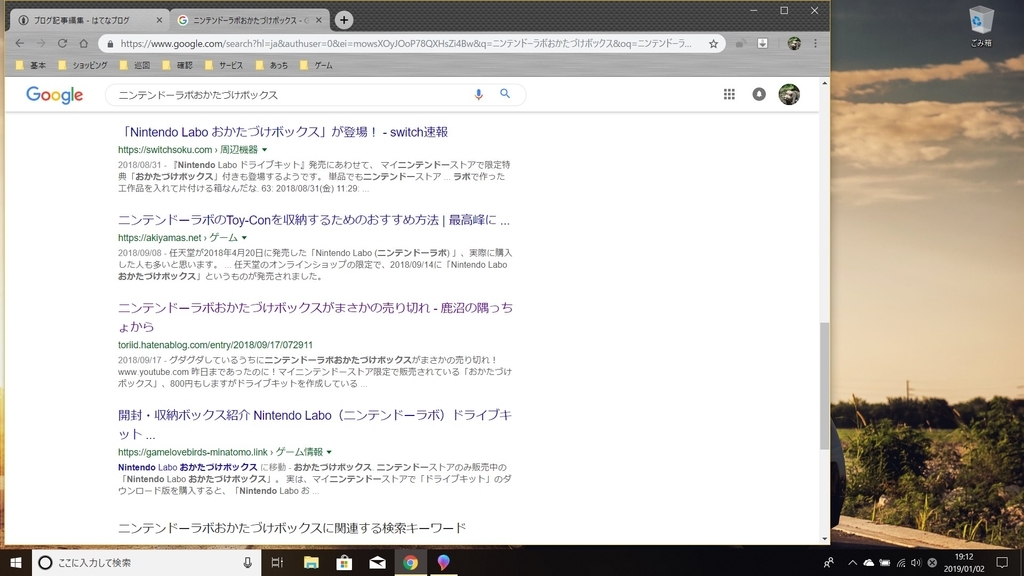Click the Chrome icon in taskbar
Screen dimensions: 1024x576
click(x=410, y=562)
